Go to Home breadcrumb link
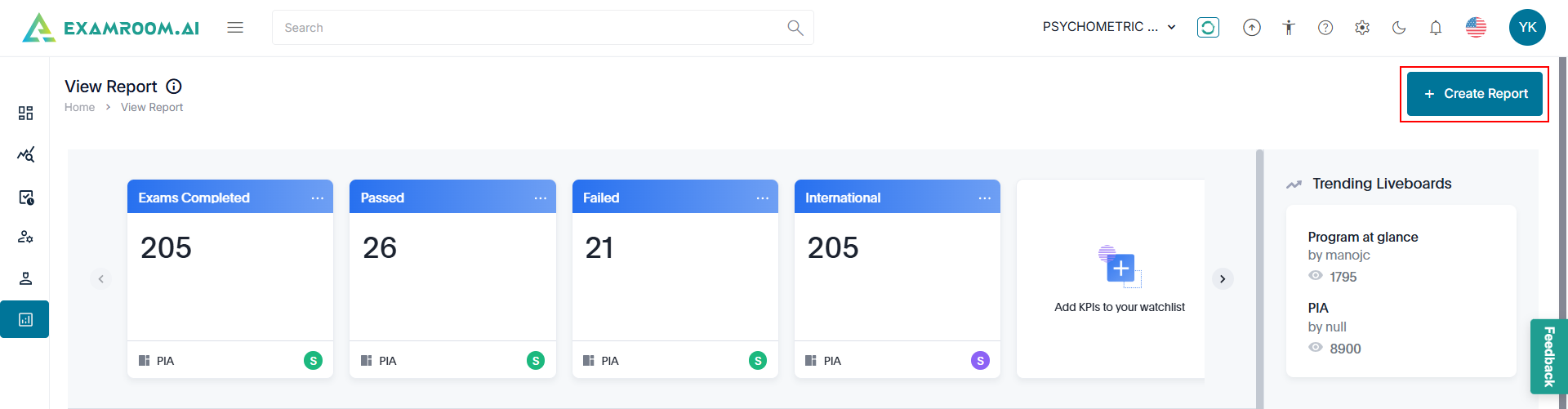Screen dimensions: 1568x409 79,107
